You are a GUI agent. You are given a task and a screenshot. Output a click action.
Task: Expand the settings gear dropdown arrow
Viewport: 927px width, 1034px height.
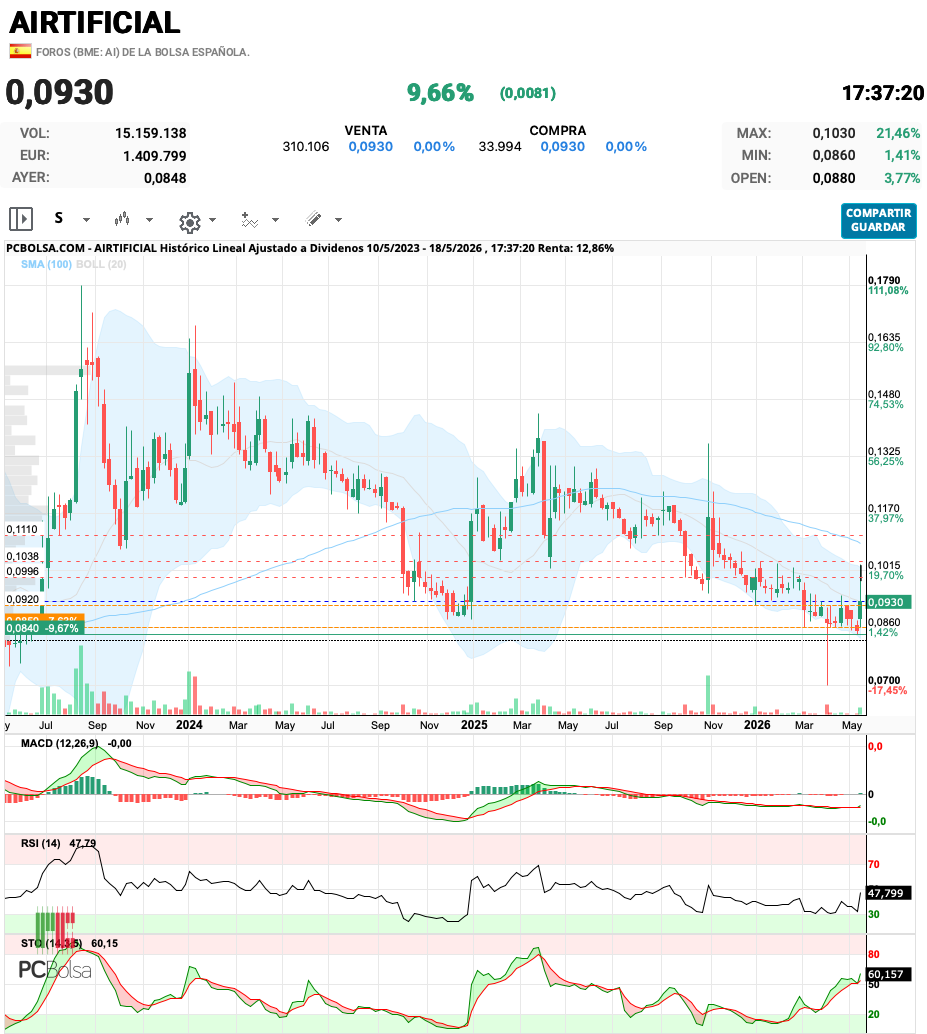point(212,220)
